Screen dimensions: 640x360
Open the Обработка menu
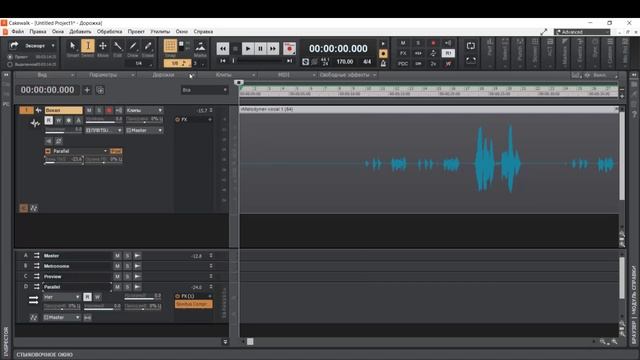click(109, 31)
